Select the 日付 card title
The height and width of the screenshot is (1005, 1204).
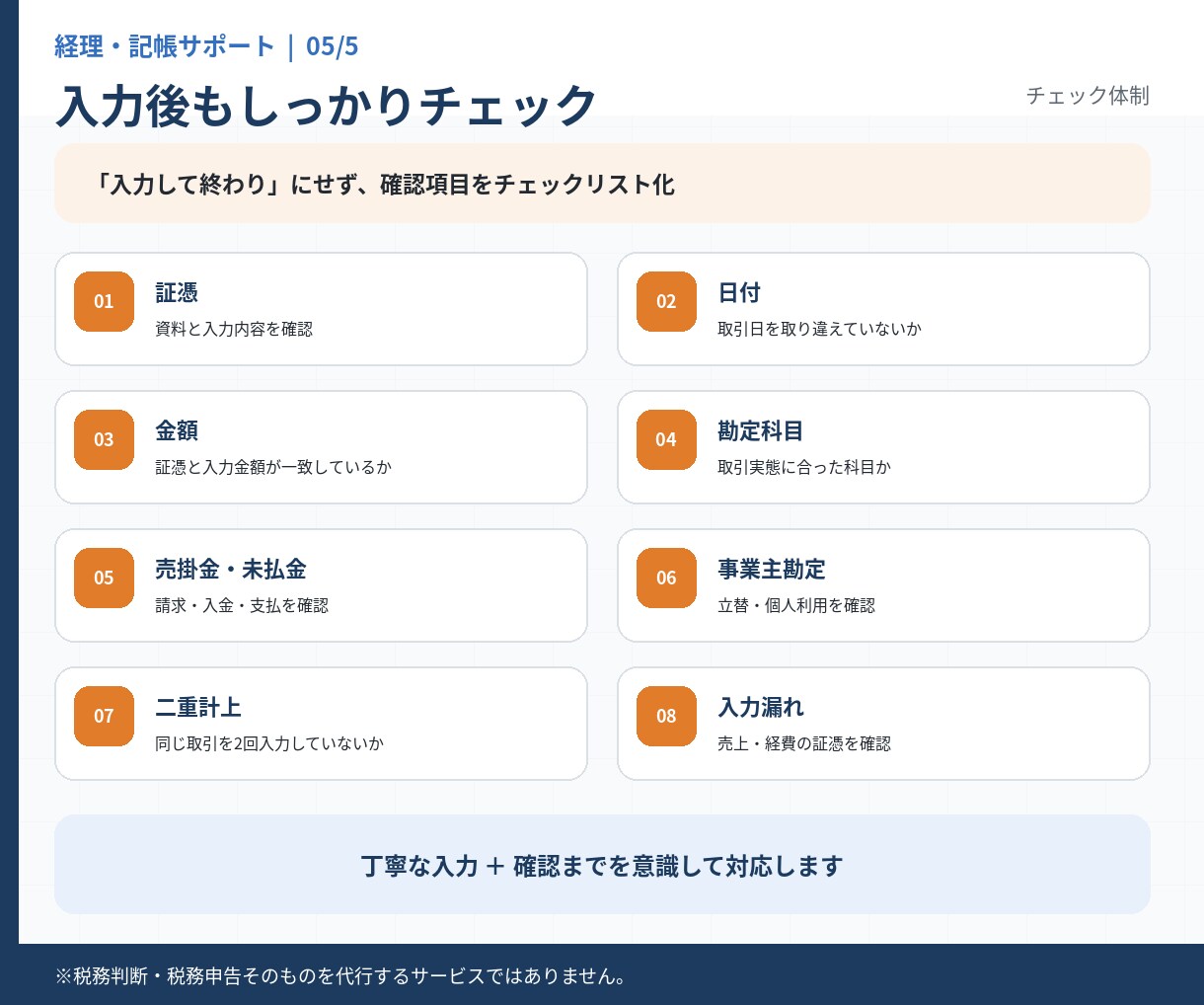click(739, 293)
